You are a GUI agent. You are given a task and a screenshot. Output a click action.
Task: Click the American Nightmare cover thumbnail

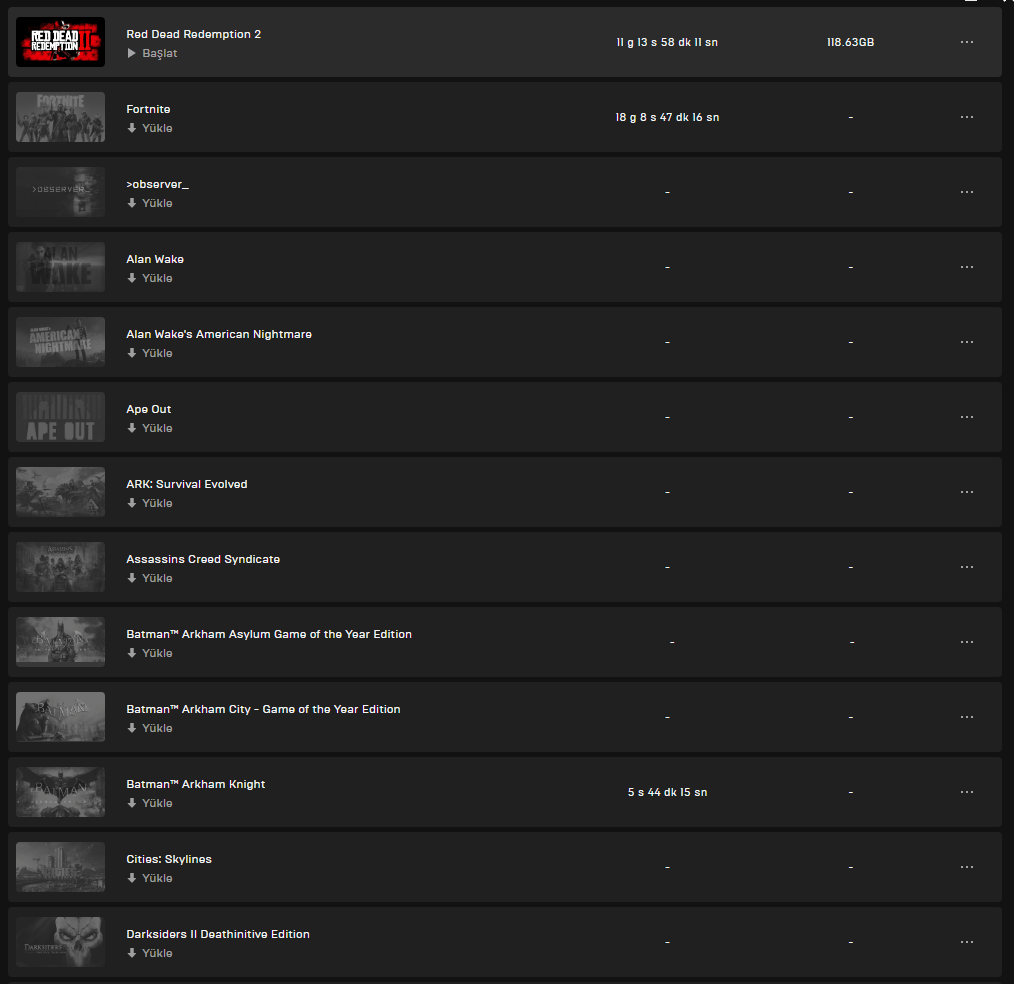(x=60, y=342)
